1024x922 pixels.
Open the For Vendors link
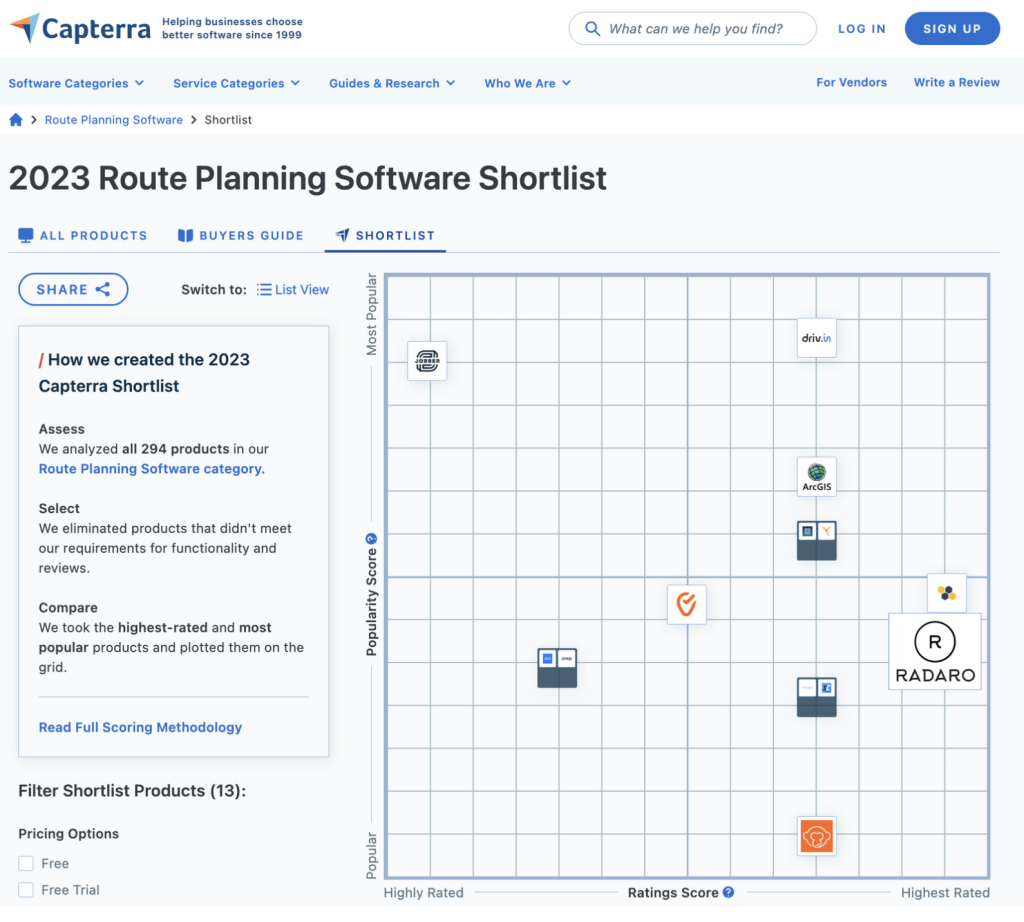851,82
